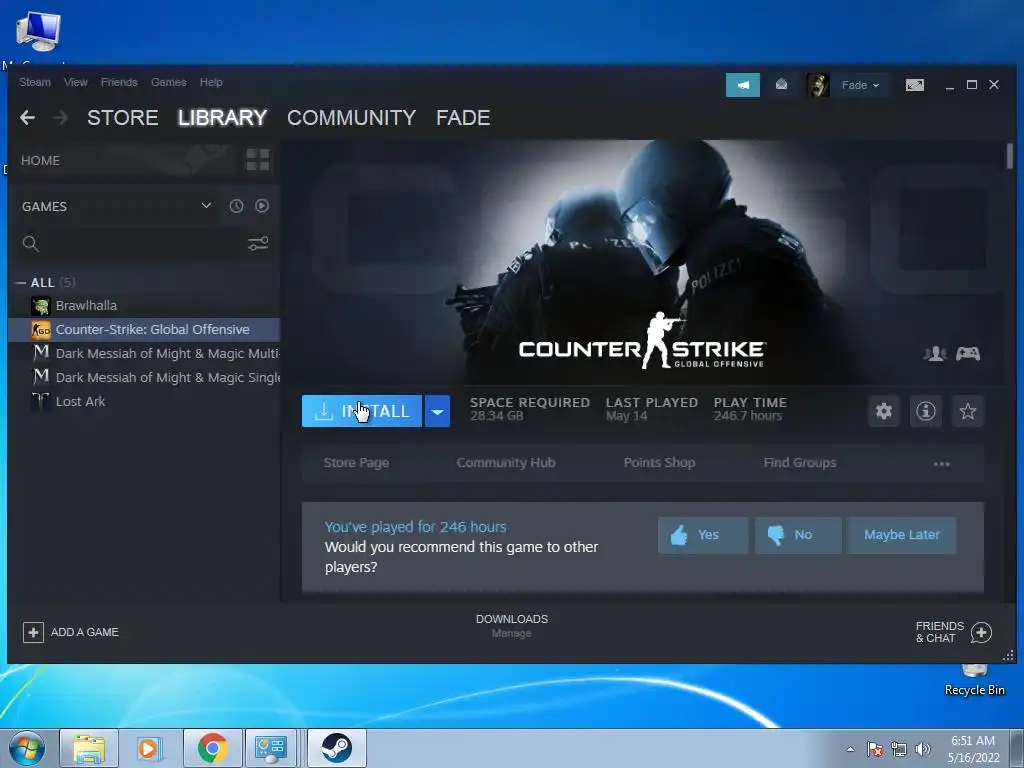Screen dimensions: 1024x768
Task: Click the Fade profile avatar
Action: point(817,85)
